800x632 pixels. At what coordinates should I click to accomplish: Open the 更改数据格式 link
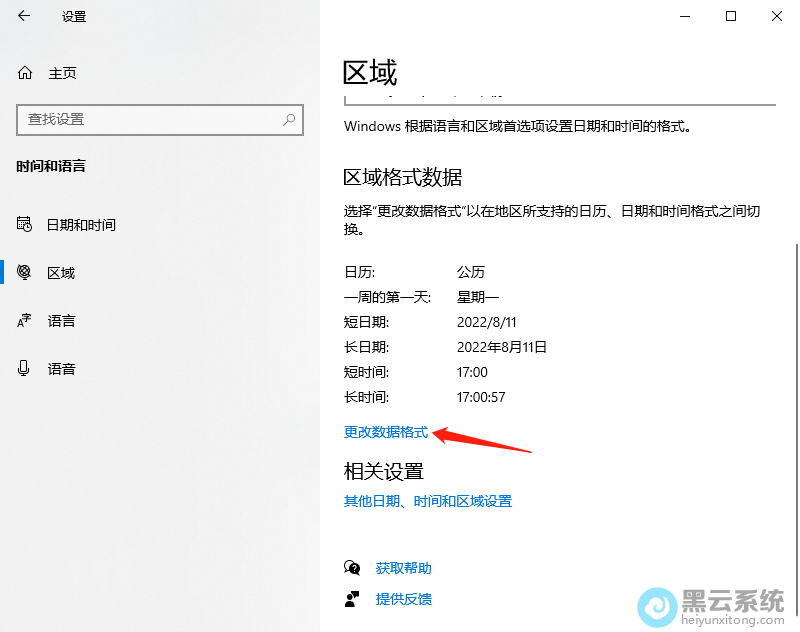385,432
